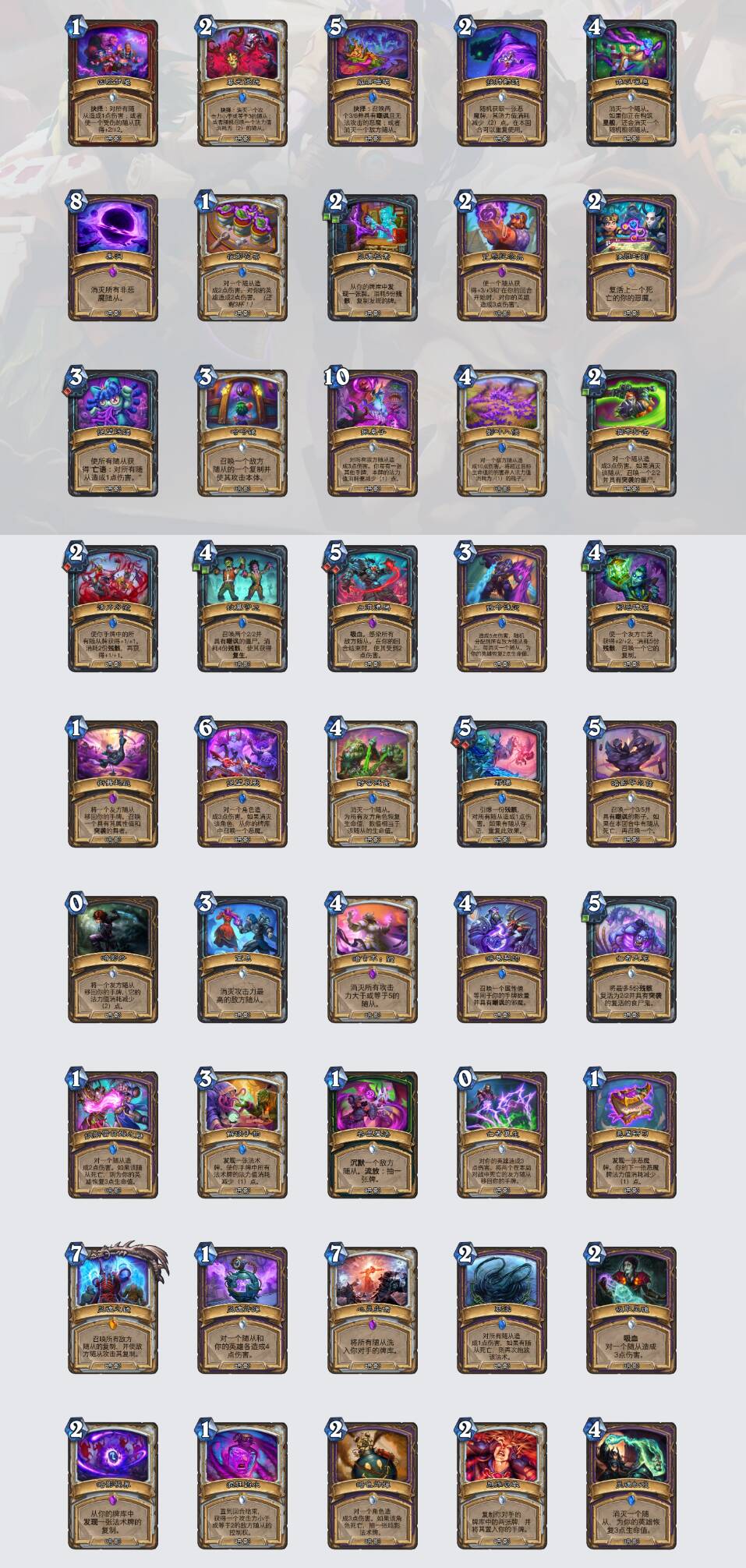Pick the 2-cost round bomb artwork card
The height and width of the screenshot is (1568, 746).
372,1485
